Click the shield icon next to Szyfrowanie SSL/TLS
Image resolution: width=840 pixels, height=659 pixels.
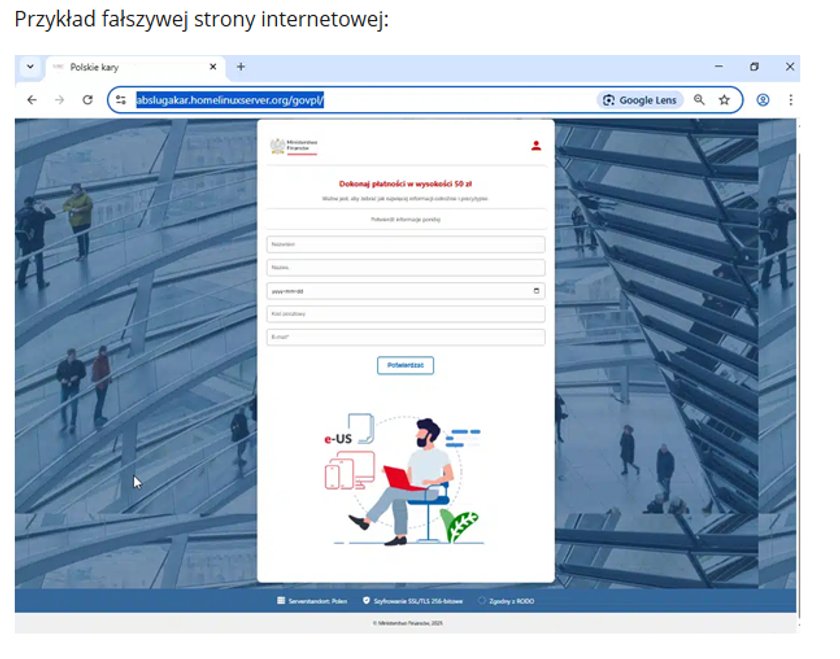pos(365,599)
